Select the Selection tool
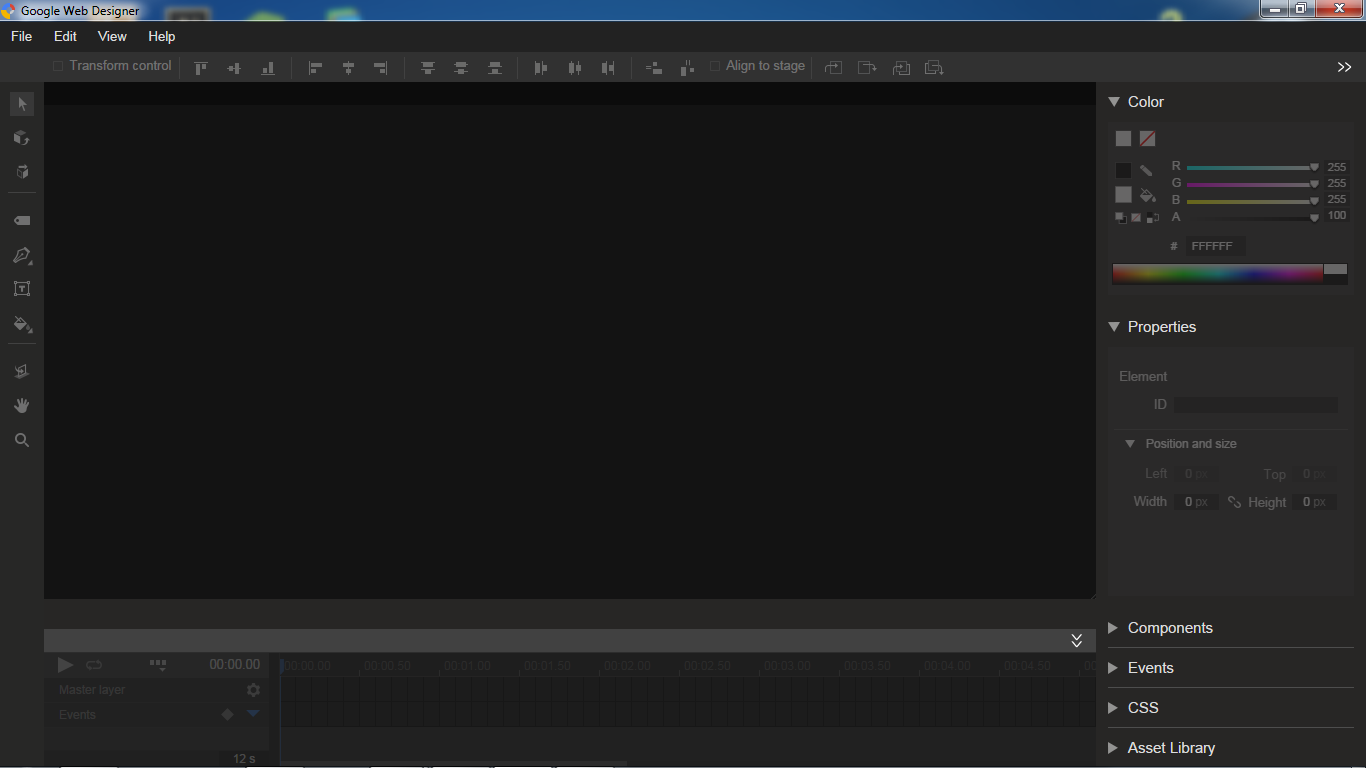1366x768 pixels. point(22,104)
